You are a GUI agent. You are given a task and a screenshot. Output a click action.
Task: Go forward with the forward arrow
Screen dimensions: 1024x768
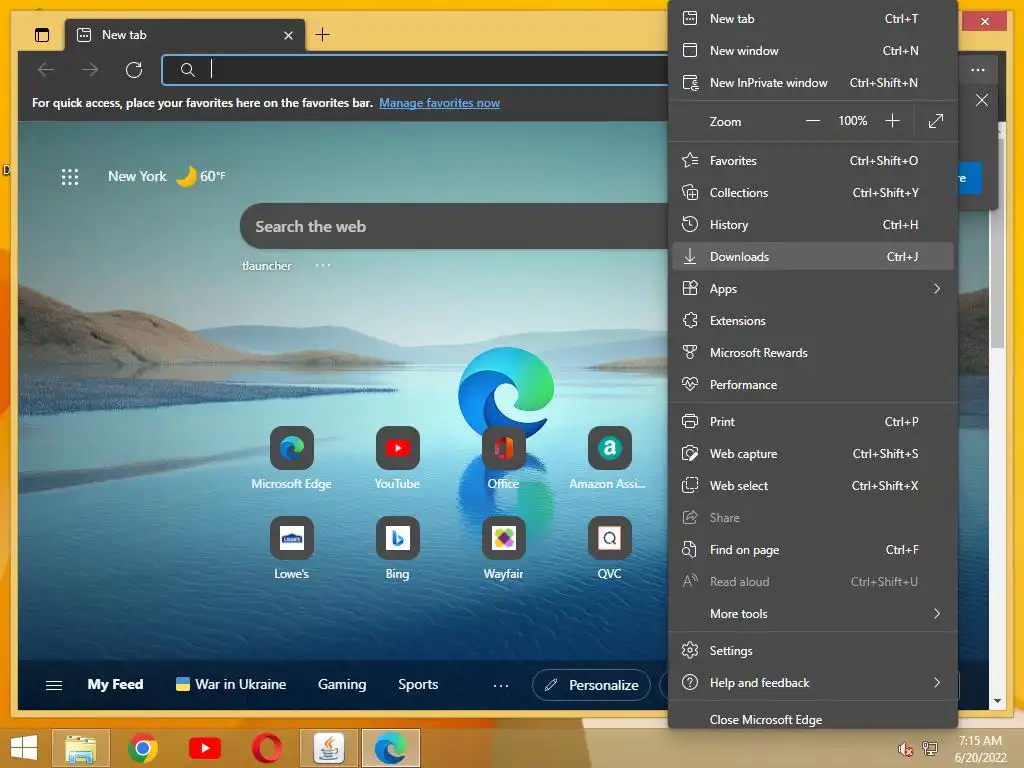[90, 69]
